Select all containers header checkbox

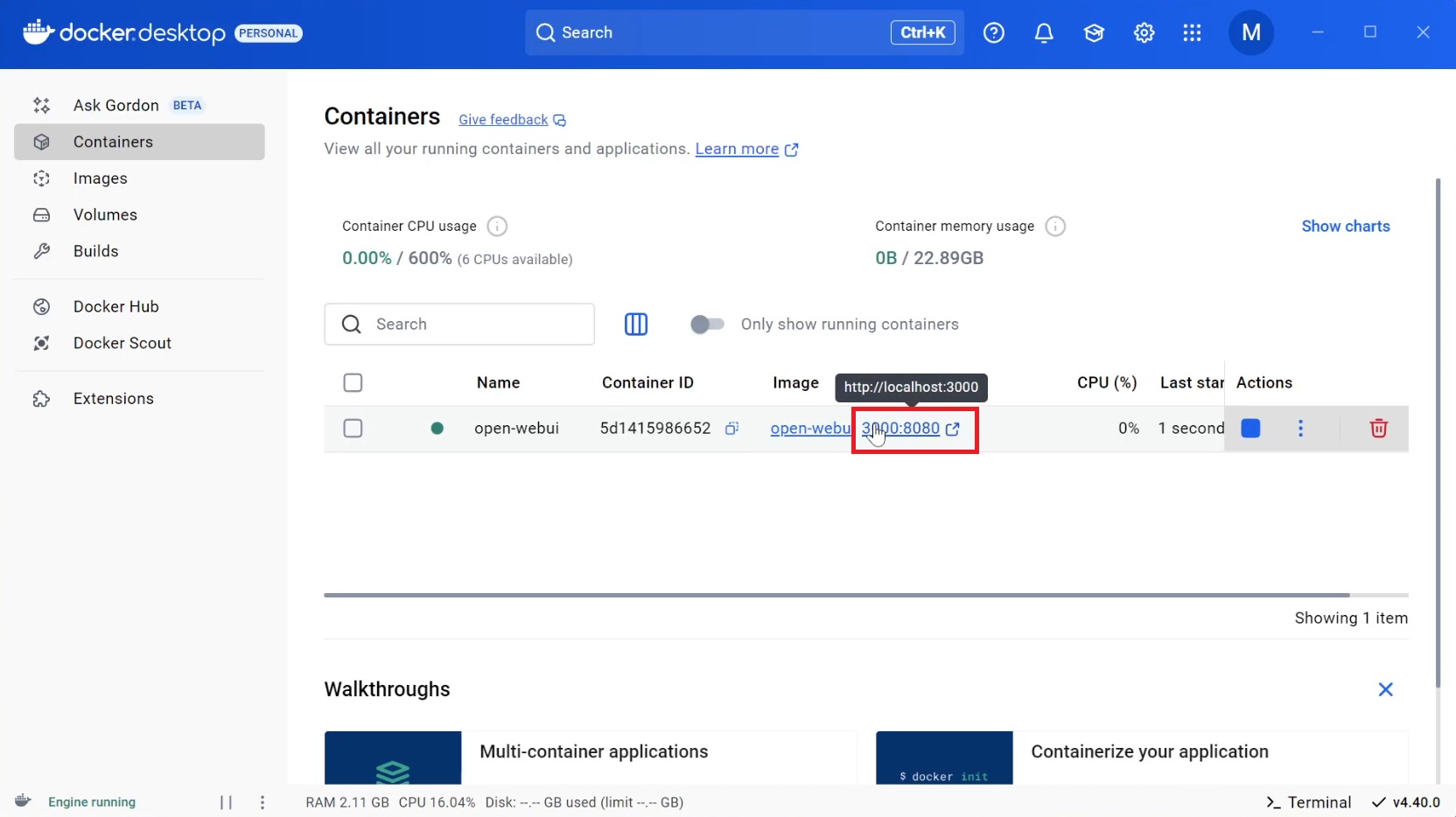click(353, 382)
